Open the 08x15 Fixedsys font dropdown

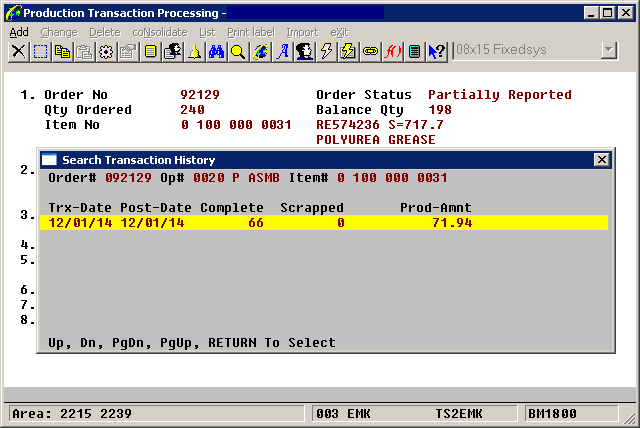pyautogui.click(x=608, y=50)
